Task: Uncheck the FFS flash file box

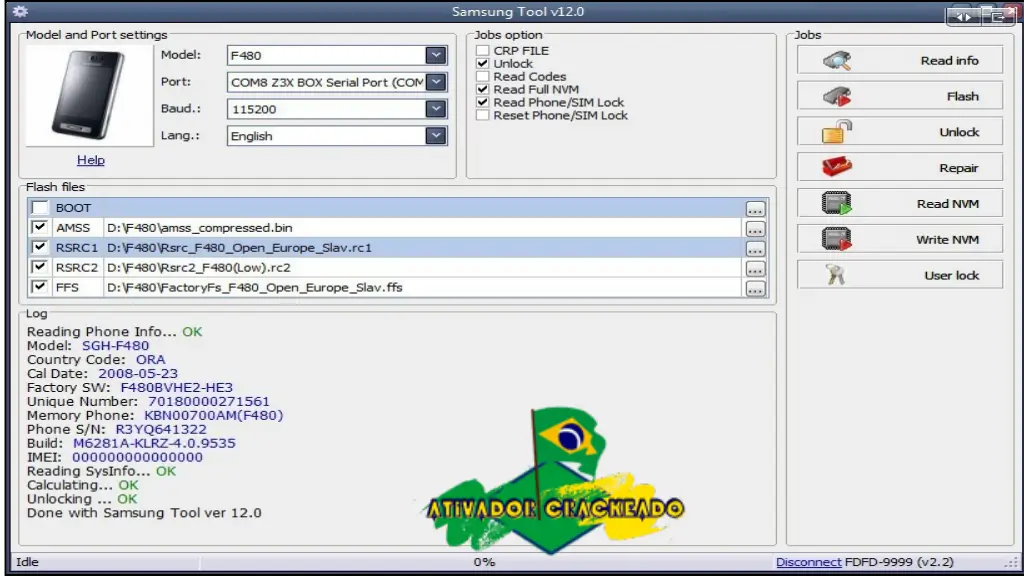Action: [x=40, y=287]
